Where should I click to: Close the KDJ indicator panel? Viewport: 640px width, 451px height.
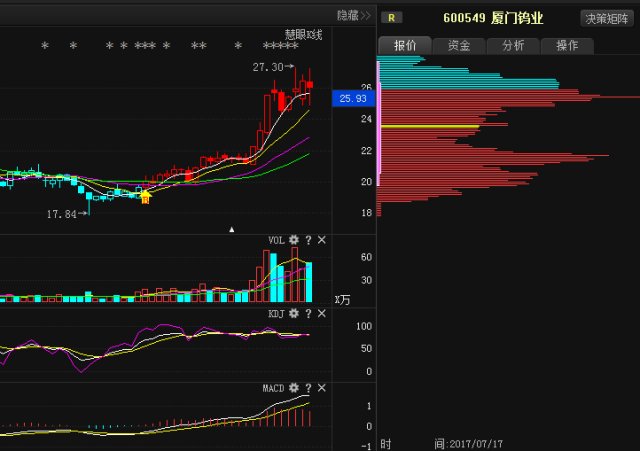tap(322, 313)
